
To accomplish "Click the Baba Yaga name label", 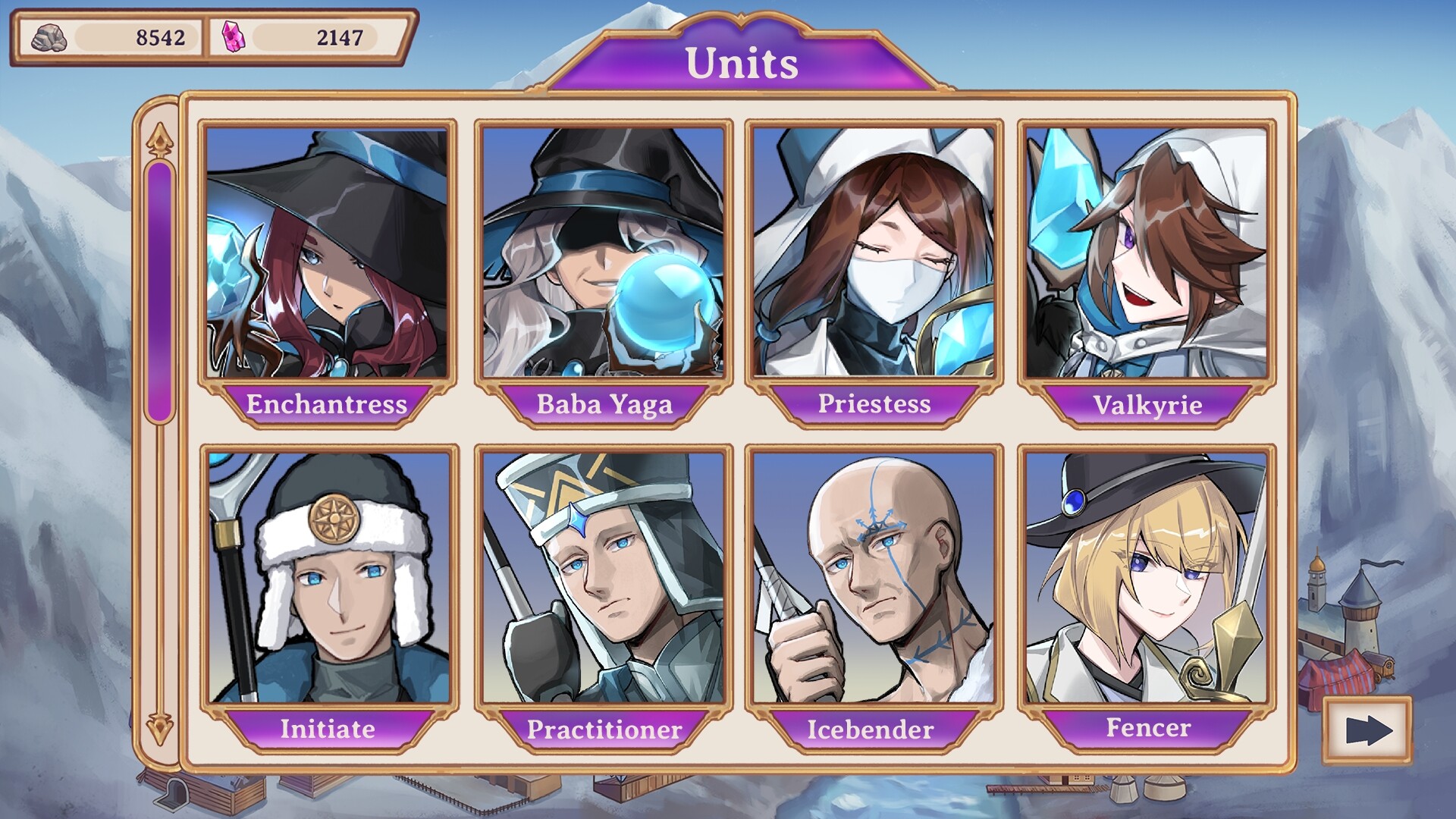I will click(604, 404).
